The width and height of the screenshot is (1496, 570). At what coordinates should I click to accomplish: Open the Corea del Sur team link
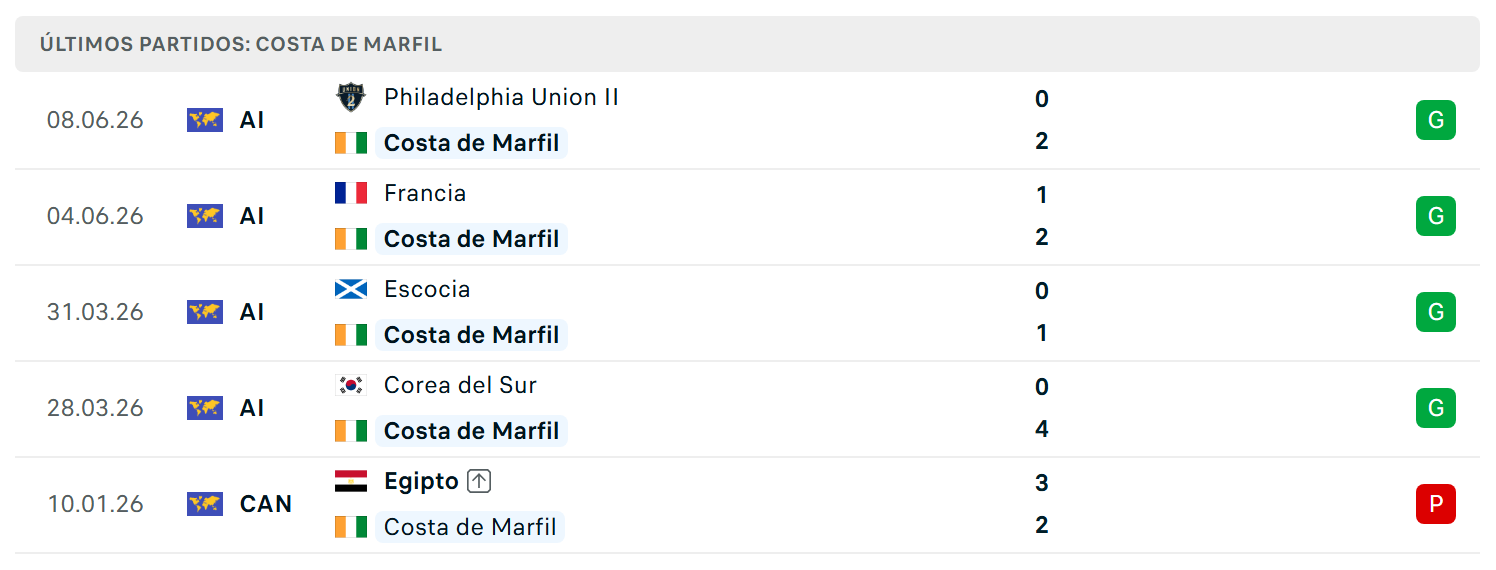coord(460,385)
